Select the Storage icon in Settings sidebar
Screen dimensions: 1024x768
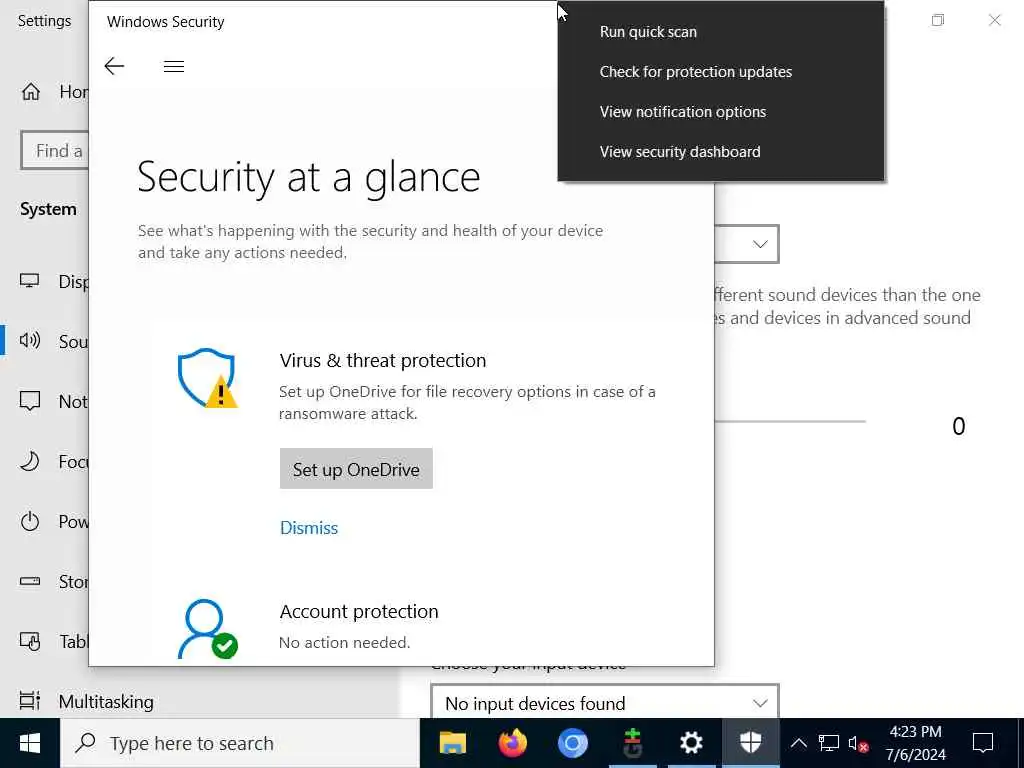(x=29, y=581)
